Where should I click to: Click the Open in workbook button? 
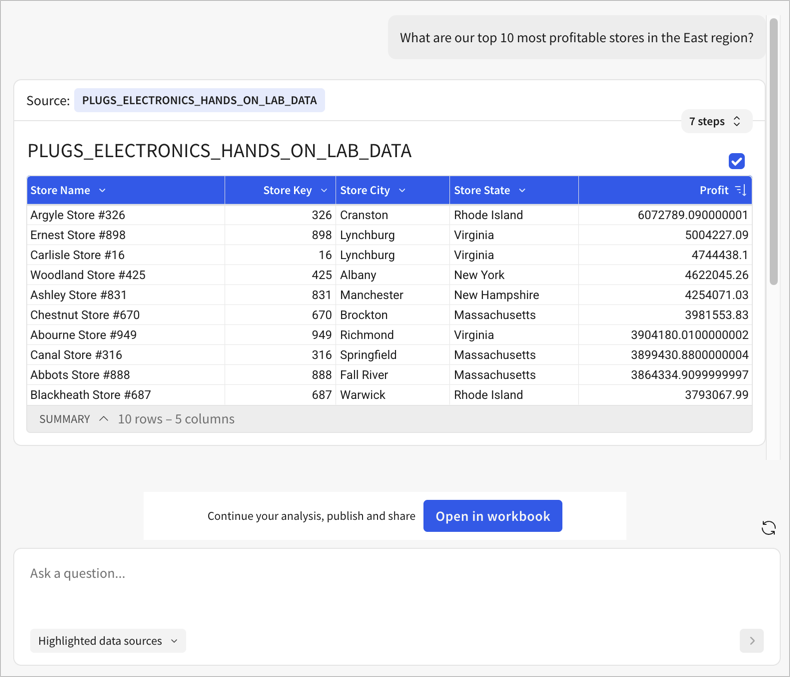[493, 516]
